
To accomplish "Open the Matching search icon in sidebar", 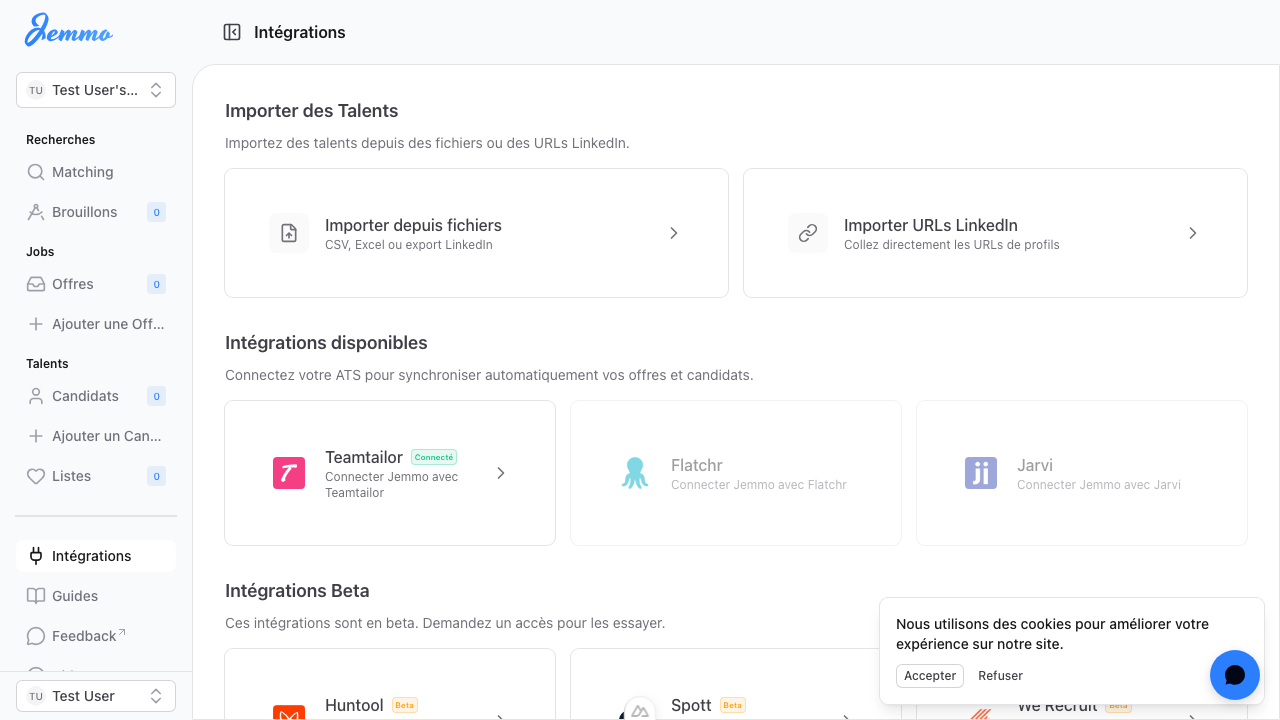I will (34, 171).
